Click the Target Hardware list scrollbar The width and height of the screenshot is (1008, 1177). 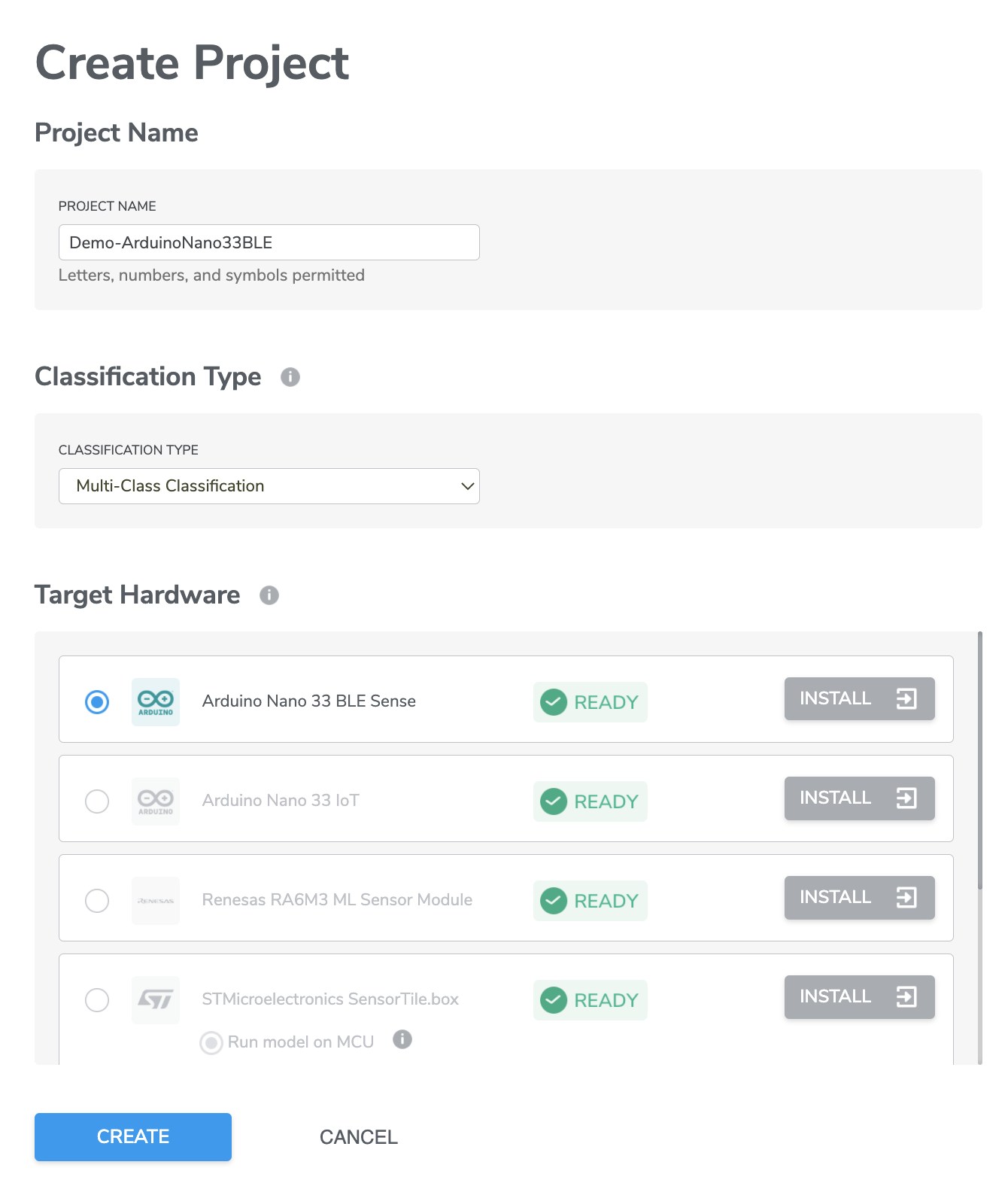(x=980, y=760)
